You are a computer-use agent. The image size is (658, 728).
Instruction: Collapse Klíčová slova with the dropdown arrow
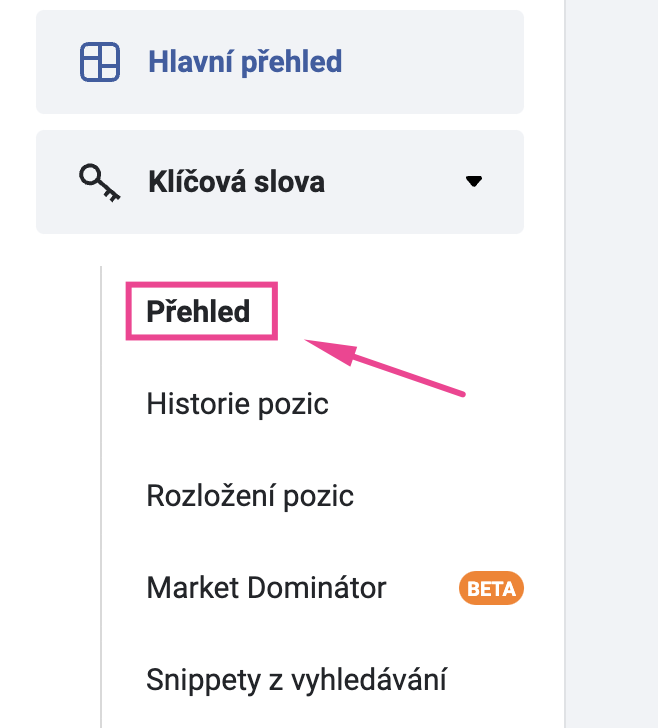click(x=474, y=181)
